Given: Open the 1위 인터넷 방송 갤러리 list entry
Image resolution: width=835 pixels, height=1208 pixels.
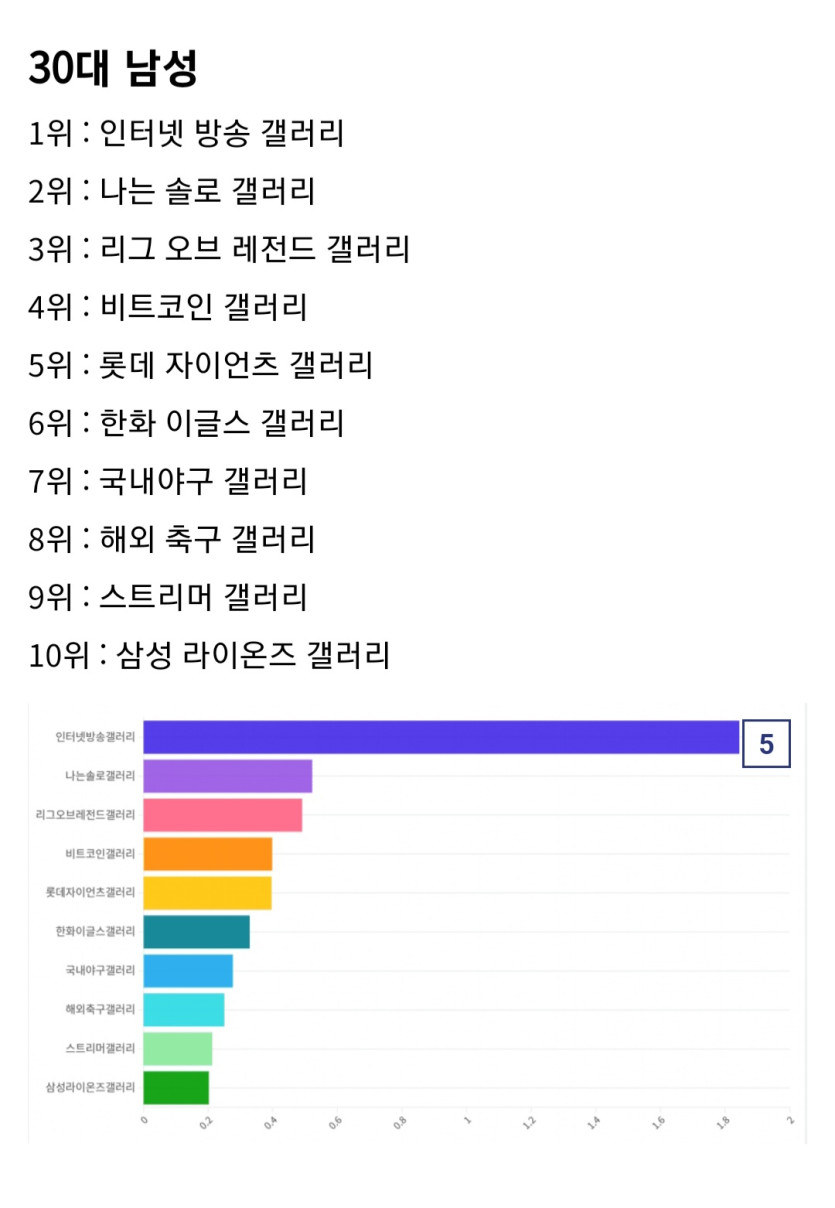Looking at the screenshot, I should point(186,133).
